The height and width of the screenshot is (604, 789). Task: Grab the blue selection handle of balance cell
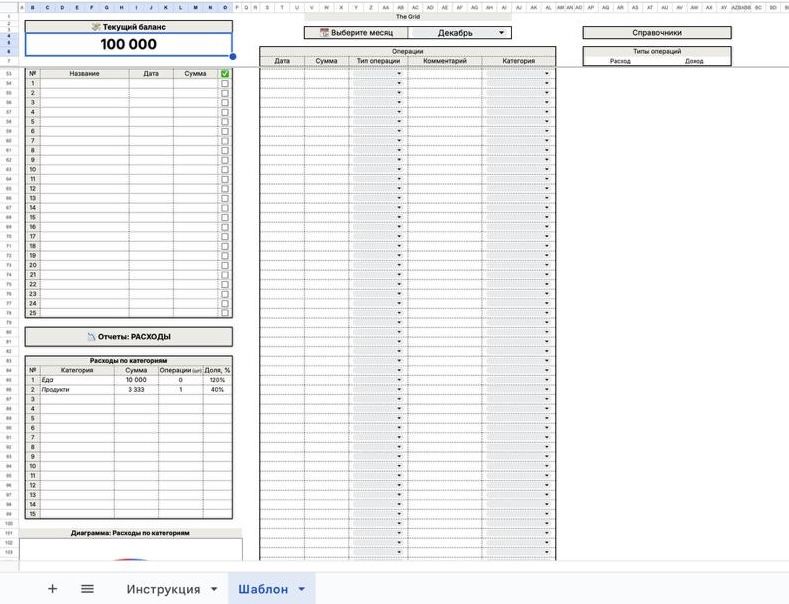[x=232, y=56]
